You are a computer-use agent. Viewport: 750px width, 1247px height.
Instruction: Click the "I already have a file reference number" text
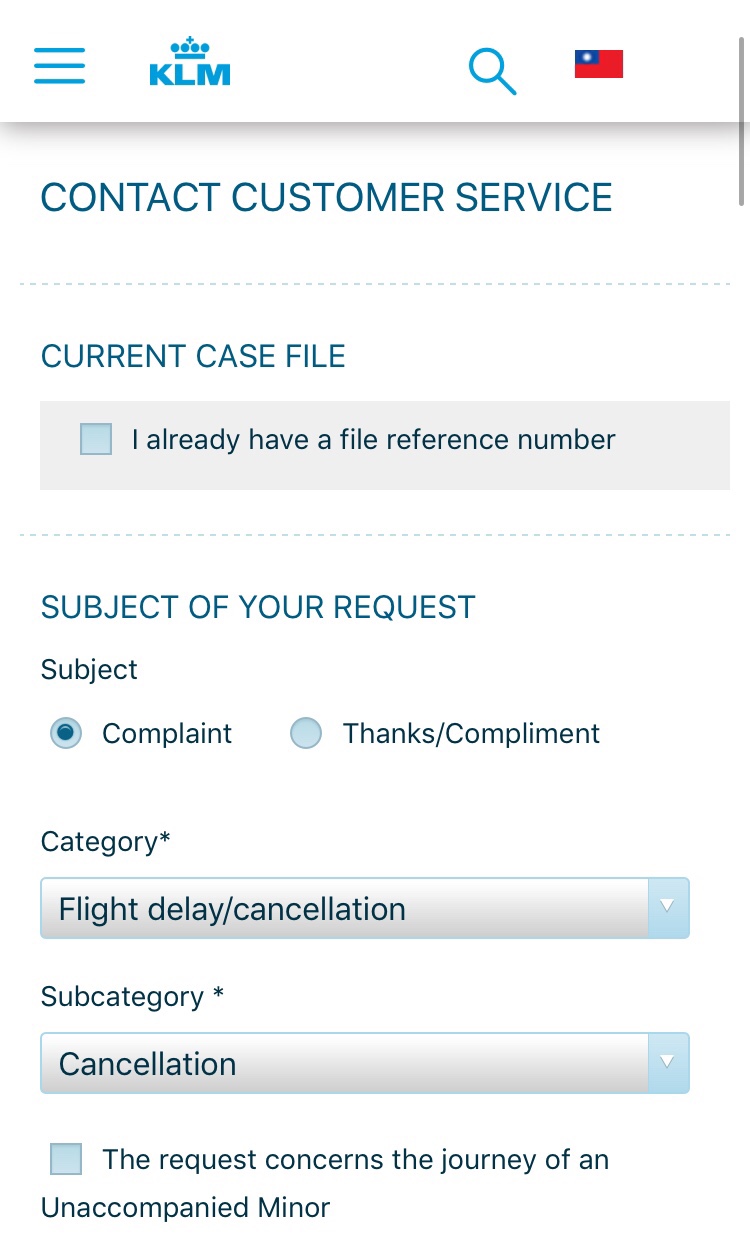click(373, 440)
